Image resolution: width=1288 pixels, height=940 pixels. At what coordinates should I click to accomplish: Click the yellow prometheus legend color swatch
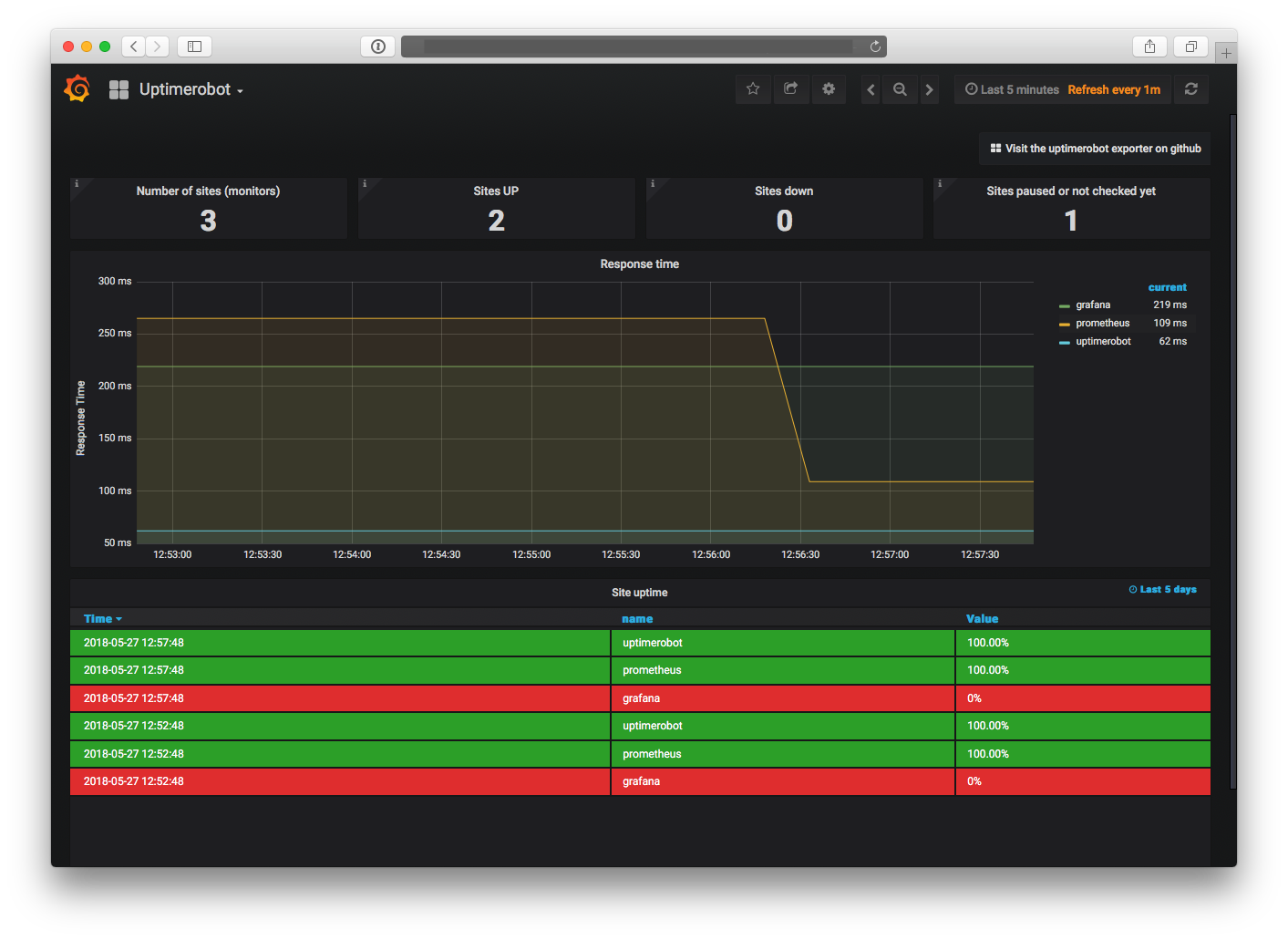point(1064,324)
